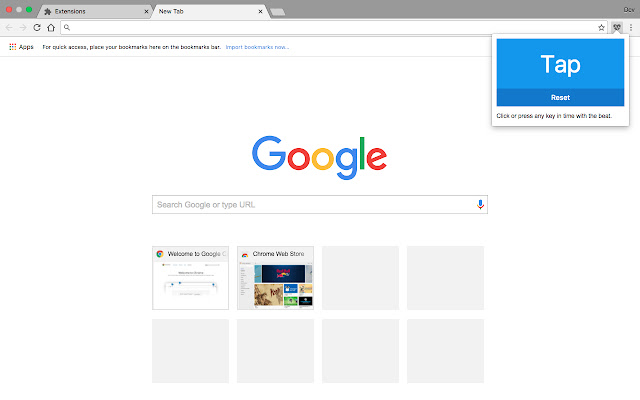The image size is (640, 400).
Task: Click Import bookmarks now link
Action: [257, 47]
